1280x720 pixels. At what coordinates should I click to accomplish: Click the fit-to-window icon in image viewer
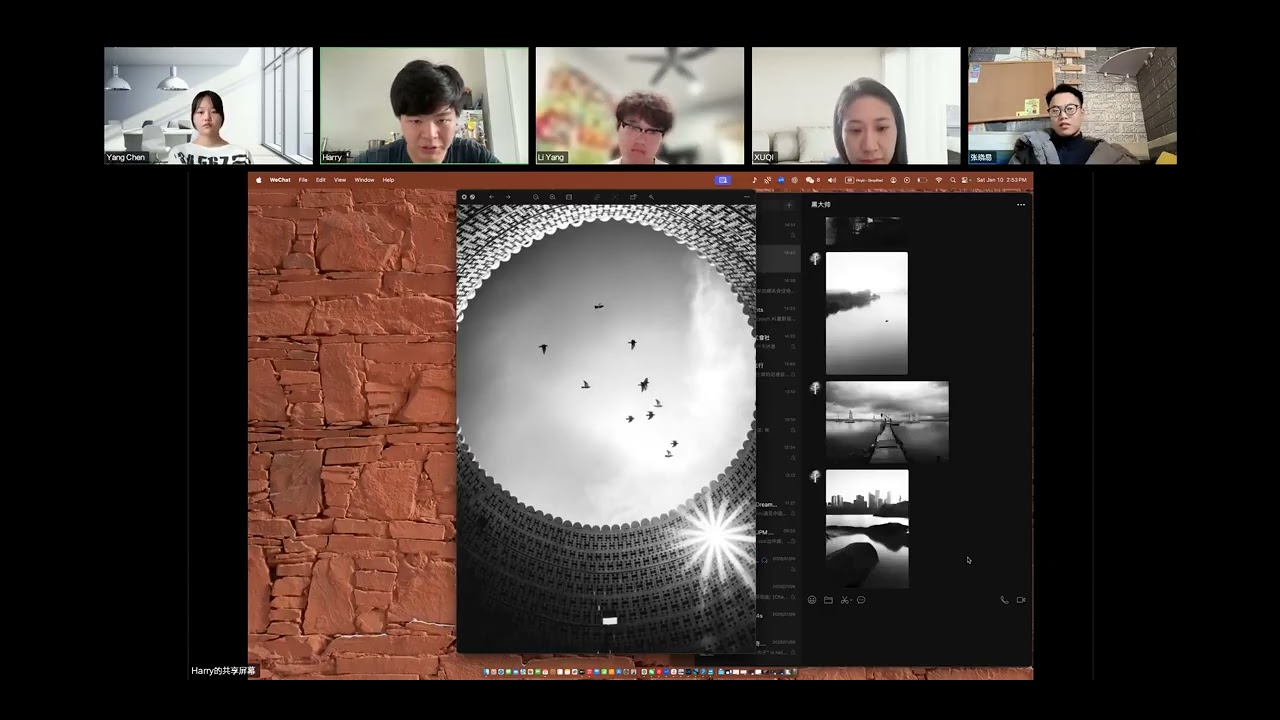[x=569, y=197]
